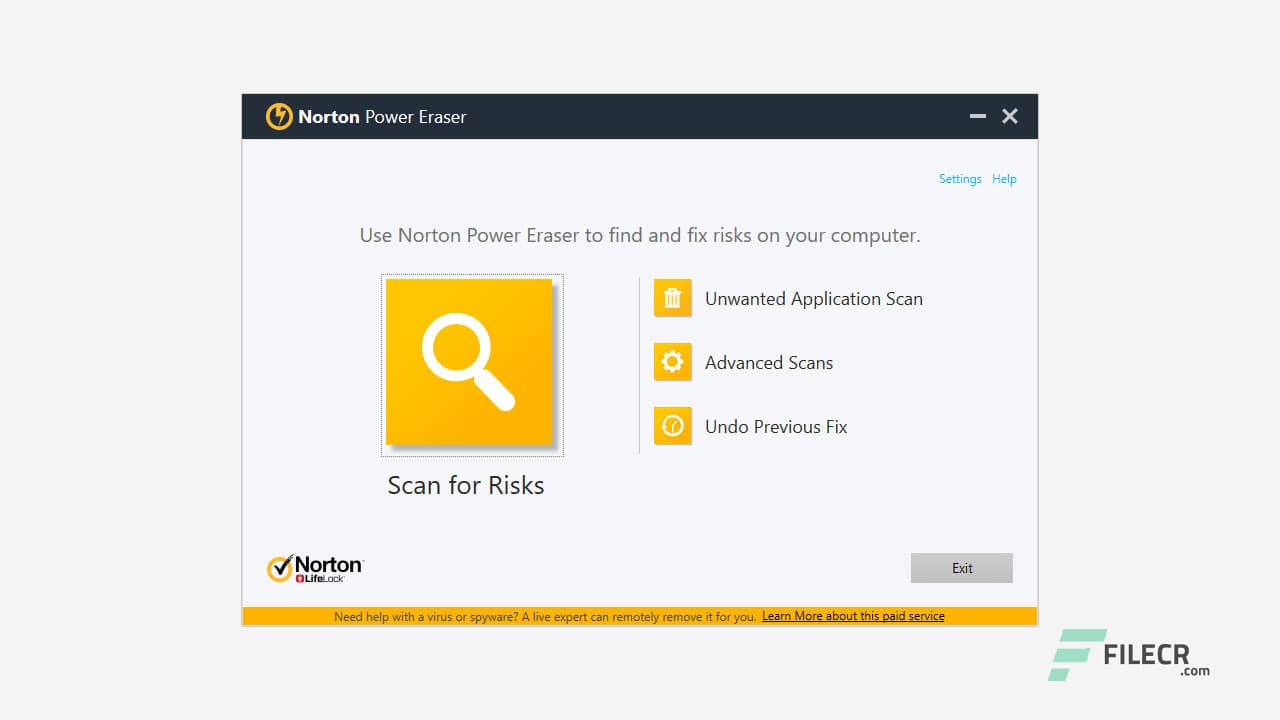This screenshot has width=1280, height=720.
Task: Click the Advanced Scans gear icon
Action: (672, 361)
